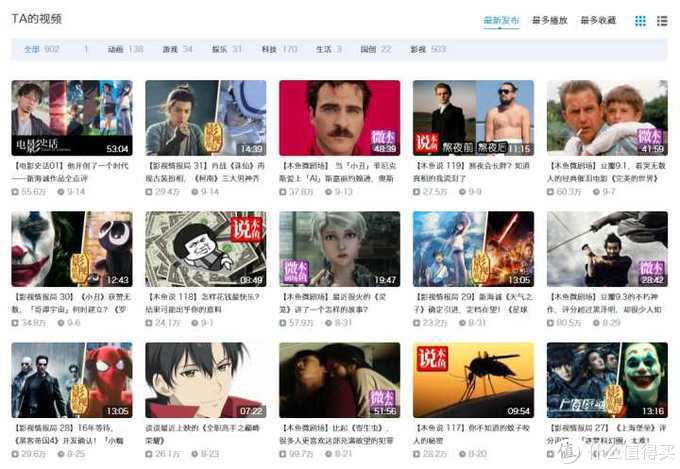Screen dimensions: 680x469
Task: Click play-count icon beside 60.3万
Action: click(550, 192)
